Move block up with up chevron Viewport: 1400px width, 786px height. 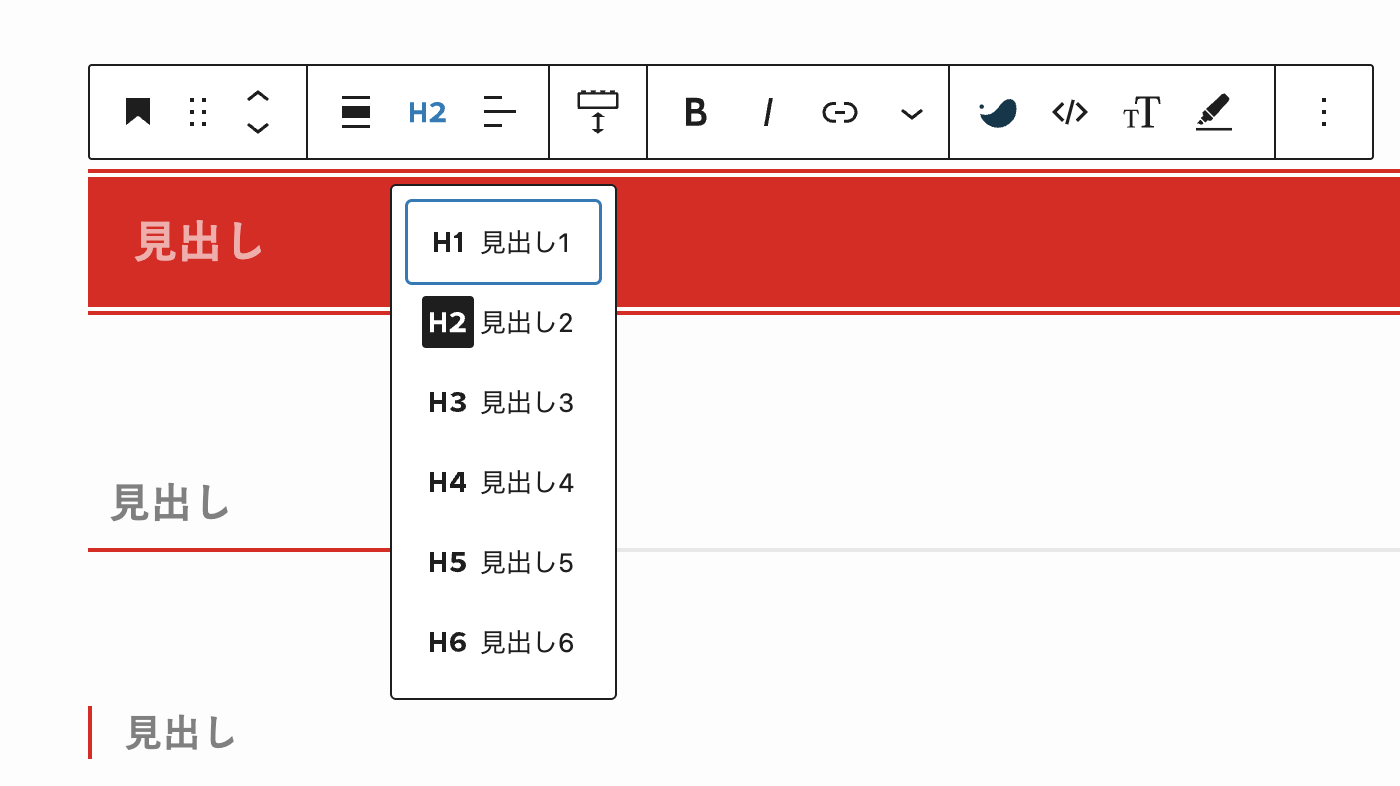pos(258,96)
